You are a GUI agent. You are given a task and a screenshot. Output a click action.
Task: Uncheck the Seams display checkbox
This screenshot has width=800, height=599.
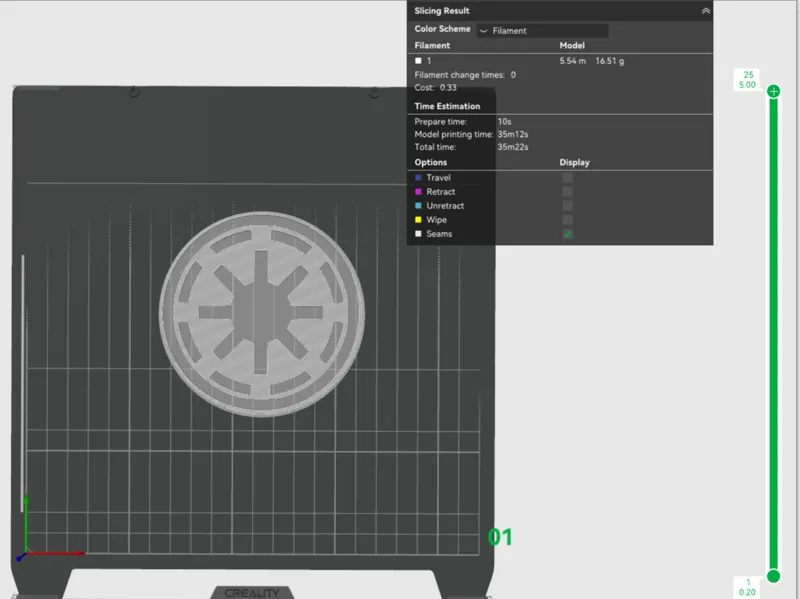[567, 234]
